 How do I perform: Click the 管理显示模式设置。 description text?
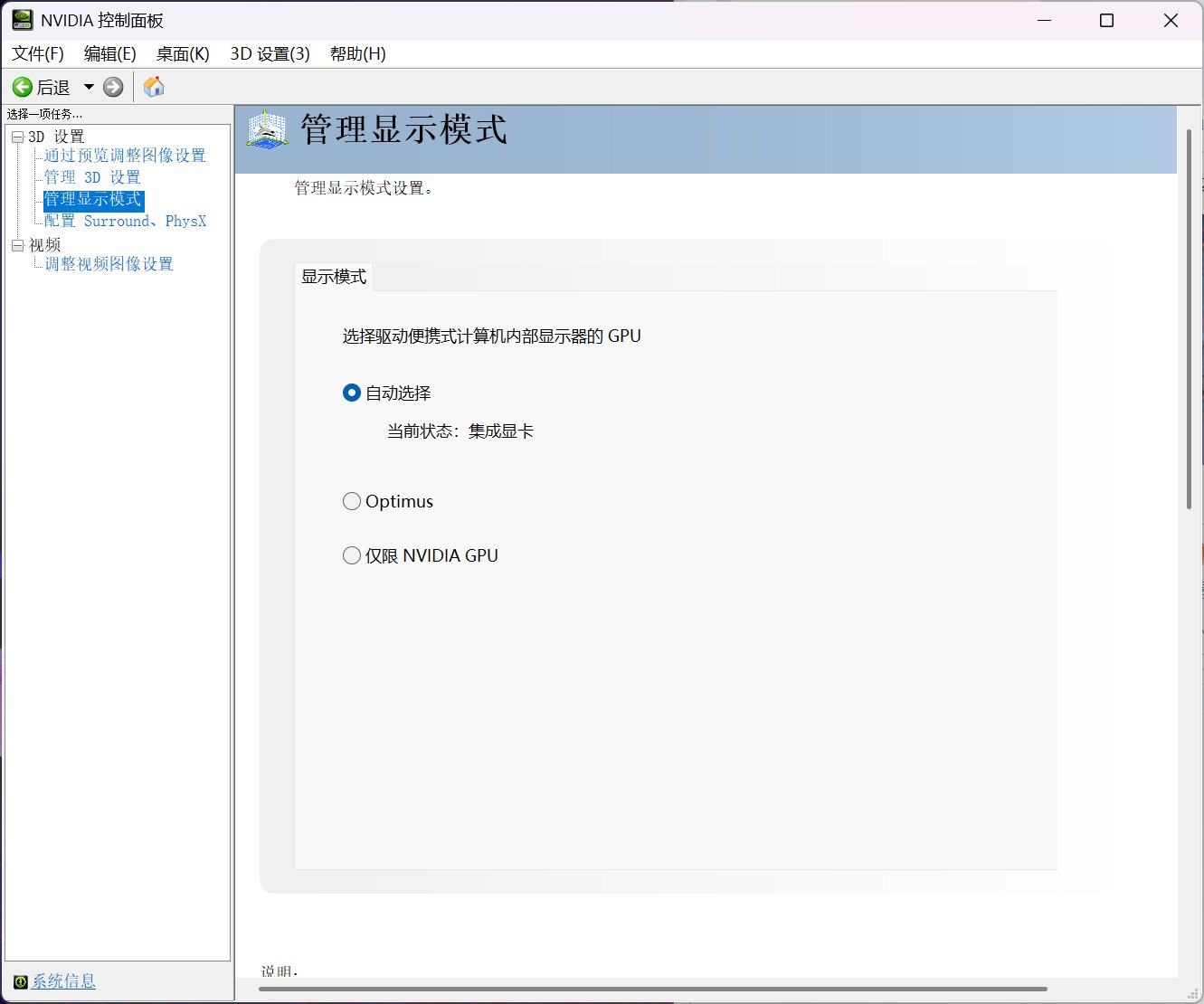(364, 188)
